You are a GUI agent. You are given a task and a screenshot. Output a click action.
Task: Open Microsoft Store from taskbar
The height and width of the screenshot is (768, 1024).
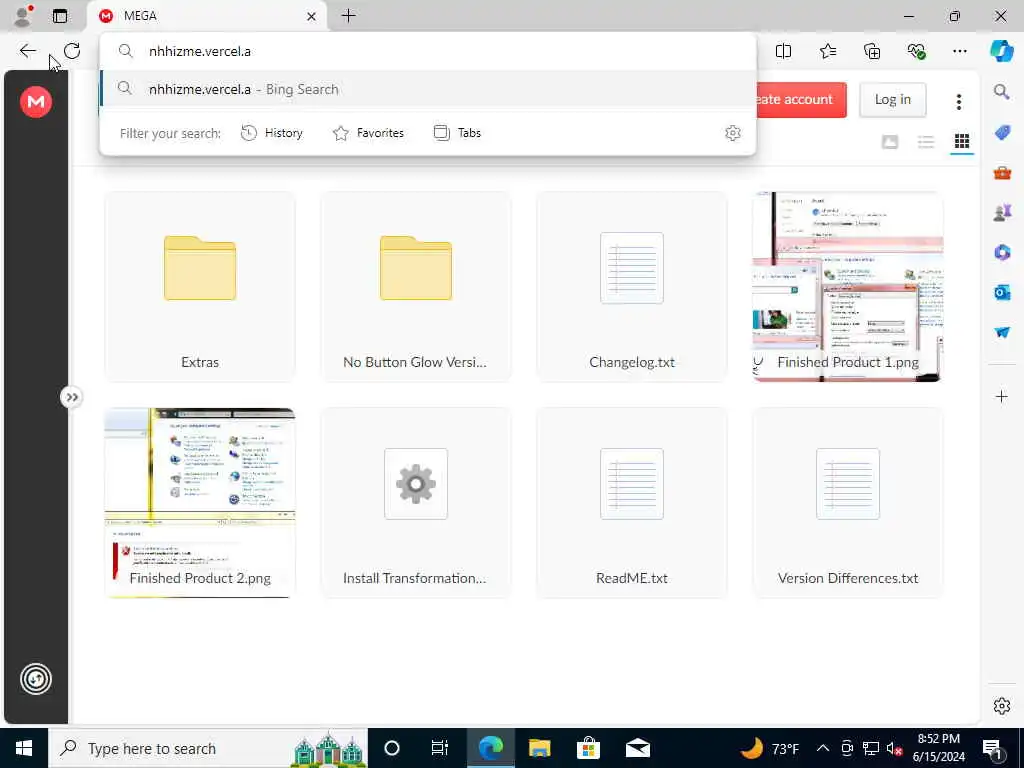click(x=588, y=748)
